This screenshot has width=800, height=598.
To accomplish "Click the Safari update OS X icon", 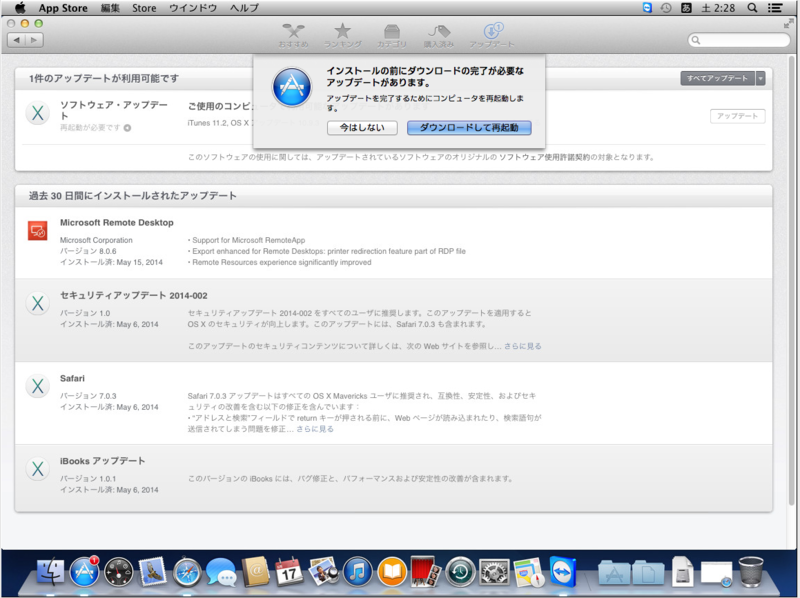I will tap(38, 386).
